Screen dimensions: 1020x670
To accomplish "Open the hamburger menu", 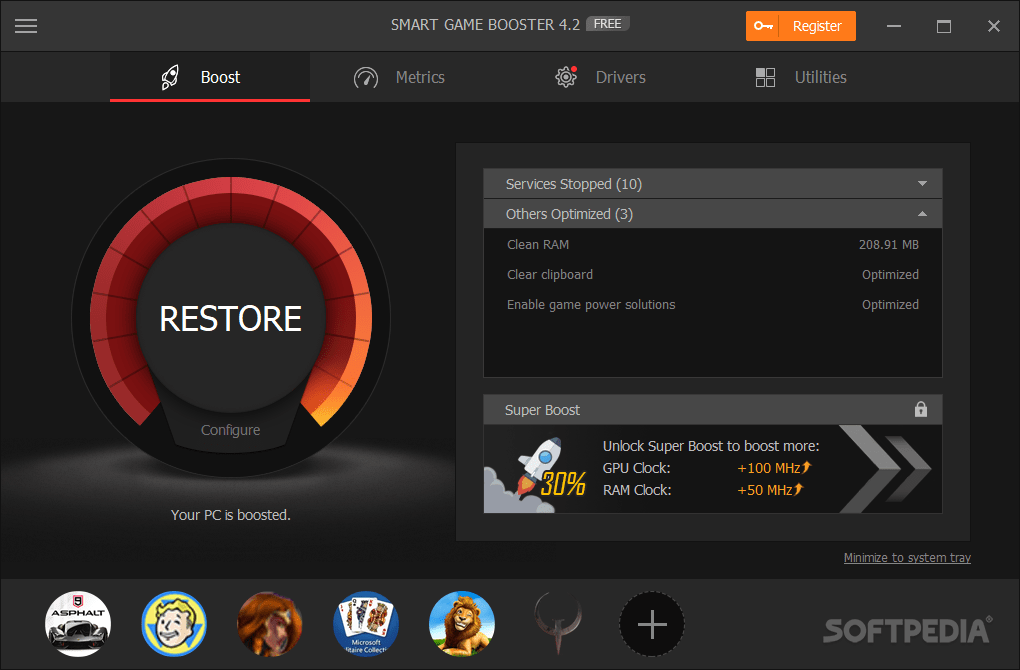I will pyautogui.click(x=26, y=26).
